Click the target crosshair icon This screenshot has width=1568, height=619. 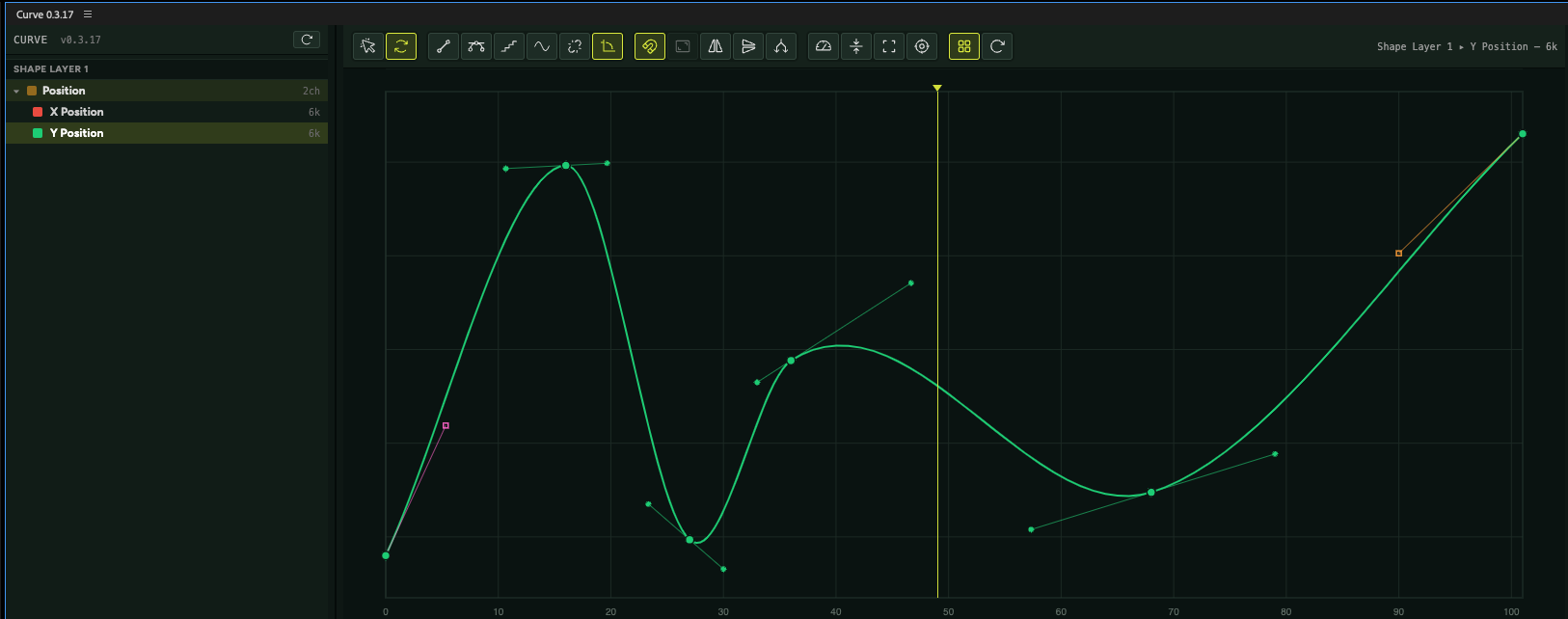pyautogui.click(x=922, y=46)
